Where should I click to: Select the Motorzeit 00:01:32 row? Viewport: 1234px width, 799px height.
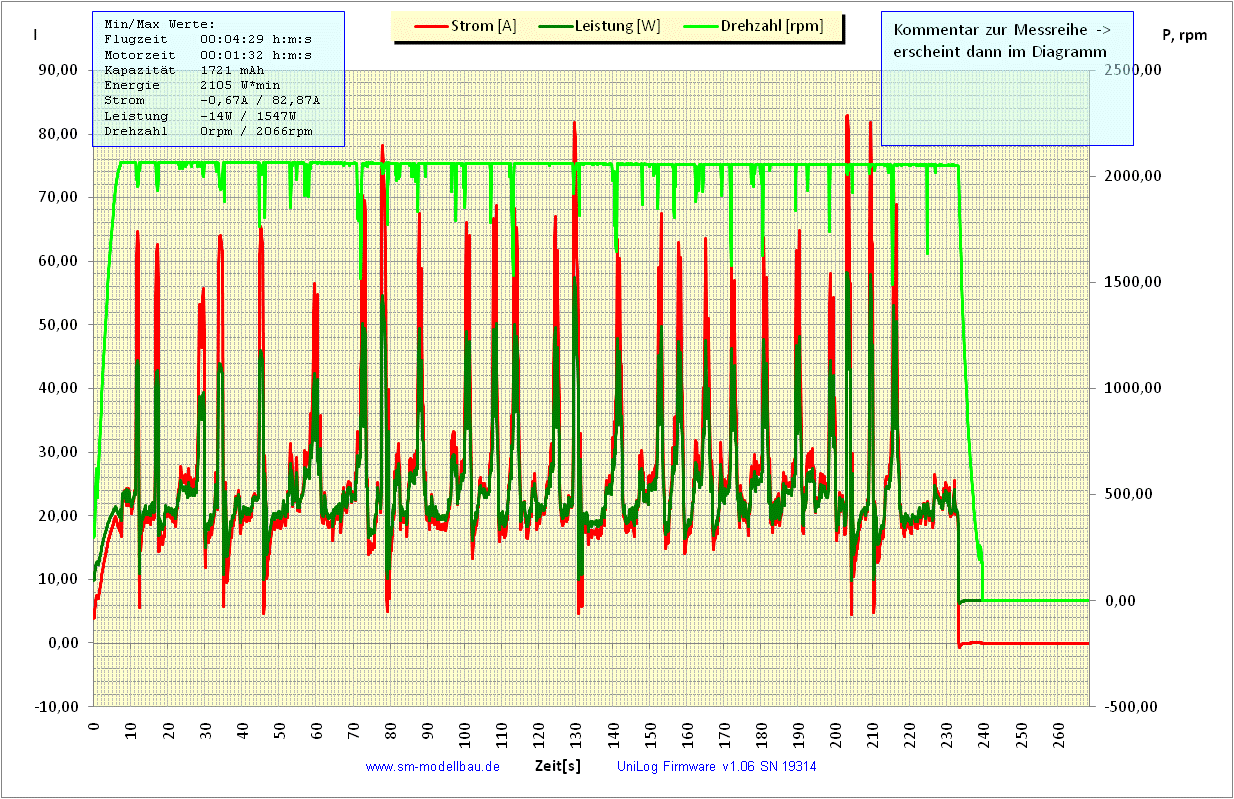coord(208,55)
